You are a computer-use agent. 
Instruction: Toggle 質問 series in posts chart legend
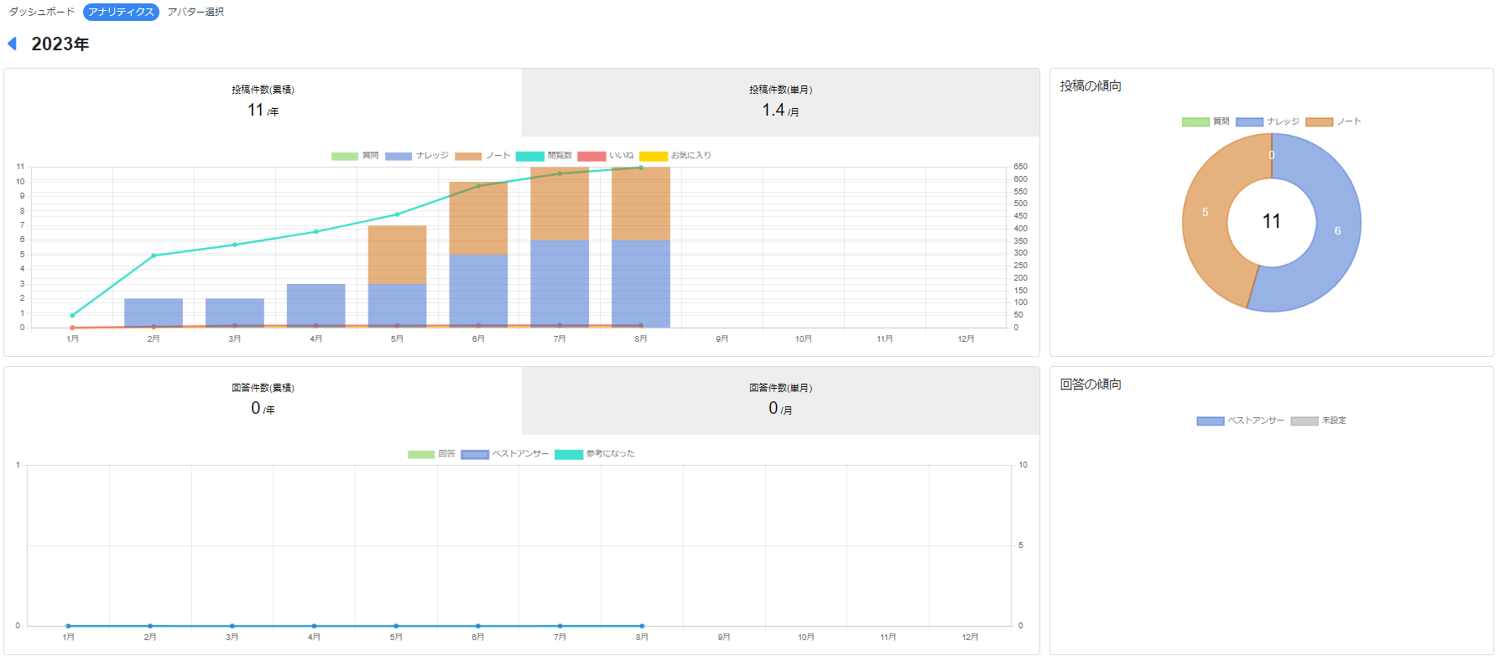point(356,156)
